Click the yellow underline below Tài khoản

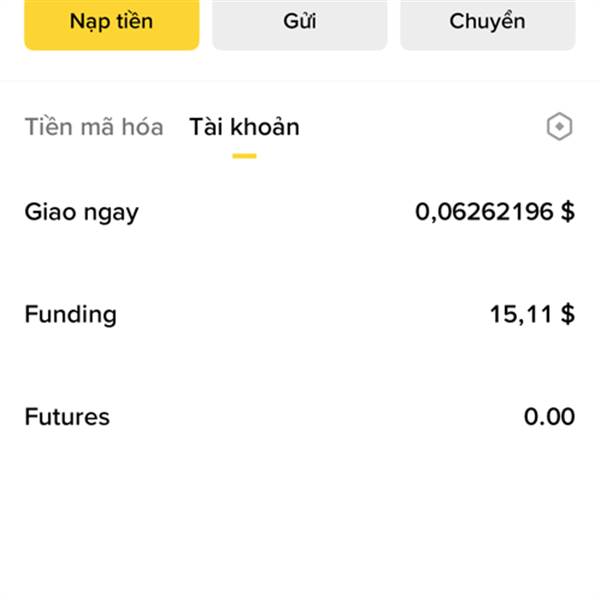[244, 156]
